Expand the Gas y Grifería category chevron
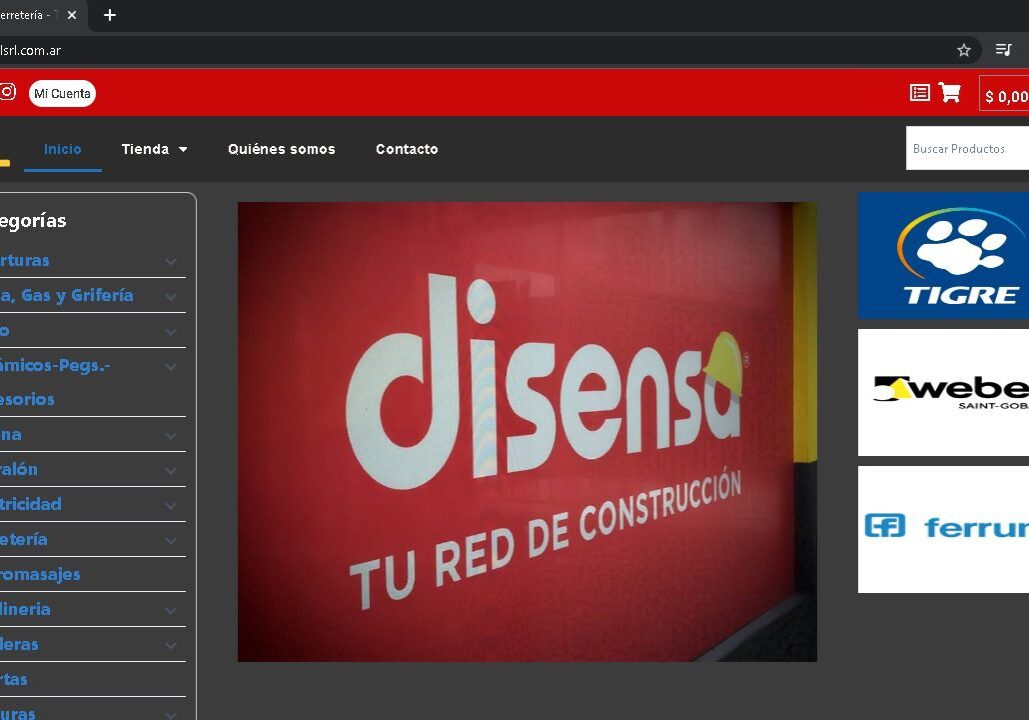Image resolution: width=1029 pixels, height=720 pixels. [x=171, y=296]
